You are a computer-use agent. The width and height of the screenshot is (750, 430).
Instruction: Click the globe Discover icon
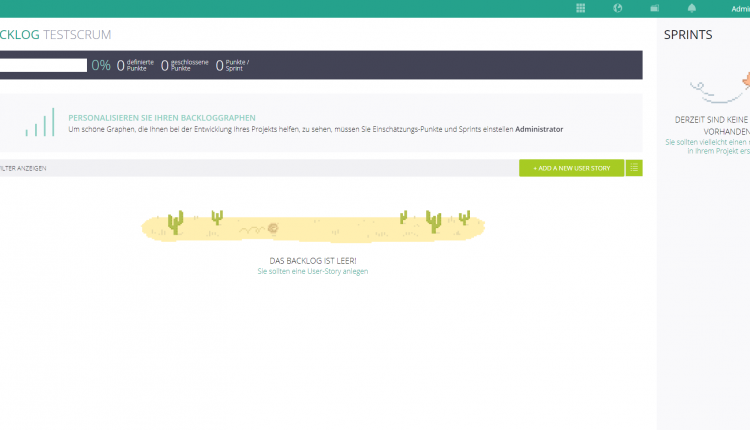[618, 9]
